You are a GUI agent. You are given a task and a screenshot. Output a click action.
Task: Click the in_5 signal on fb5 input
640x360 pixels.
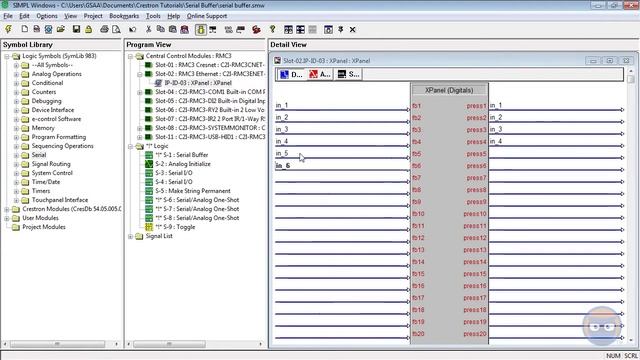click(x=282, y=153)
